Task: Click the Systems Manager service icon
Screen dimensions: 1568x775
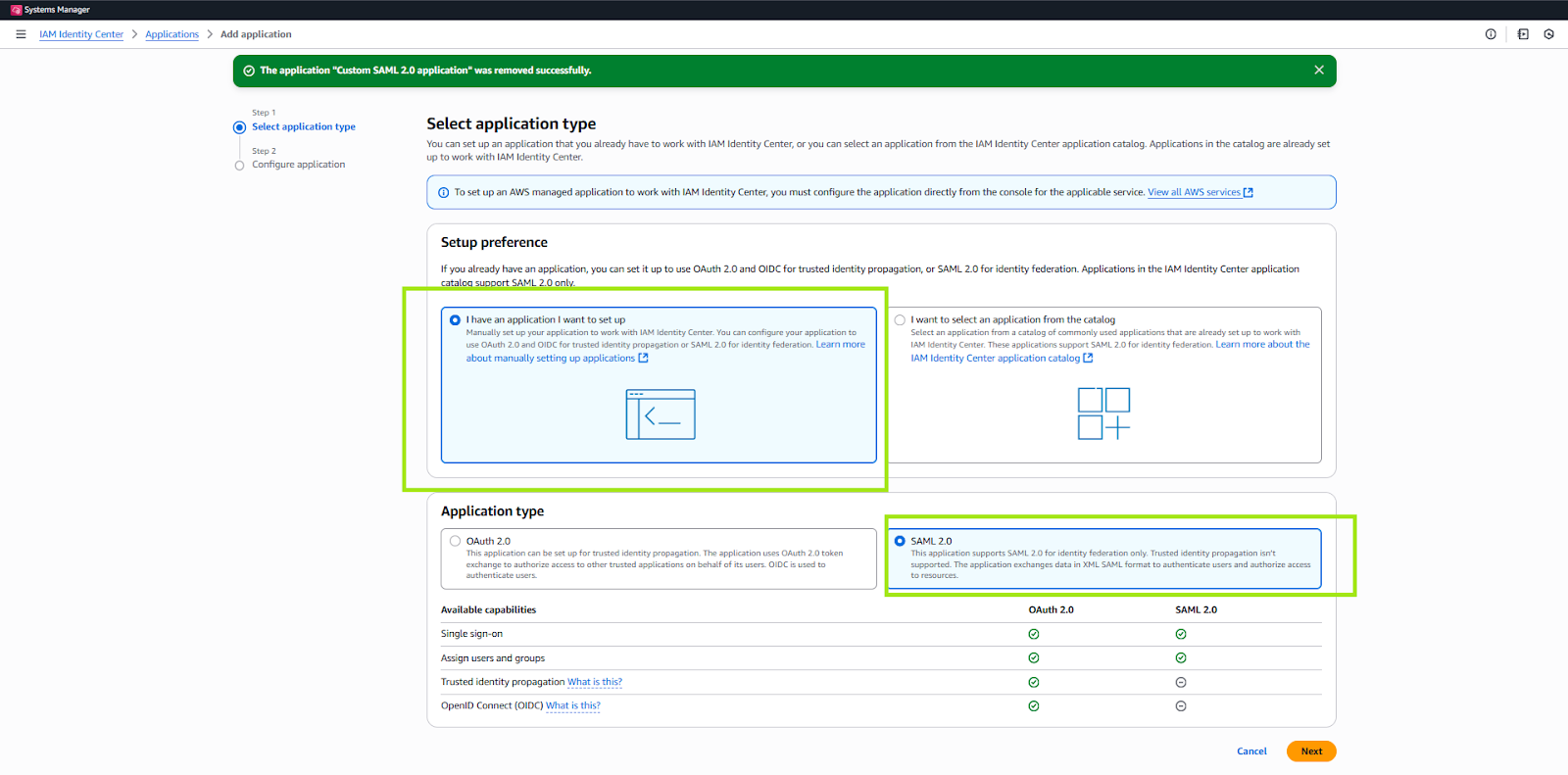Action: coord(16,10)
